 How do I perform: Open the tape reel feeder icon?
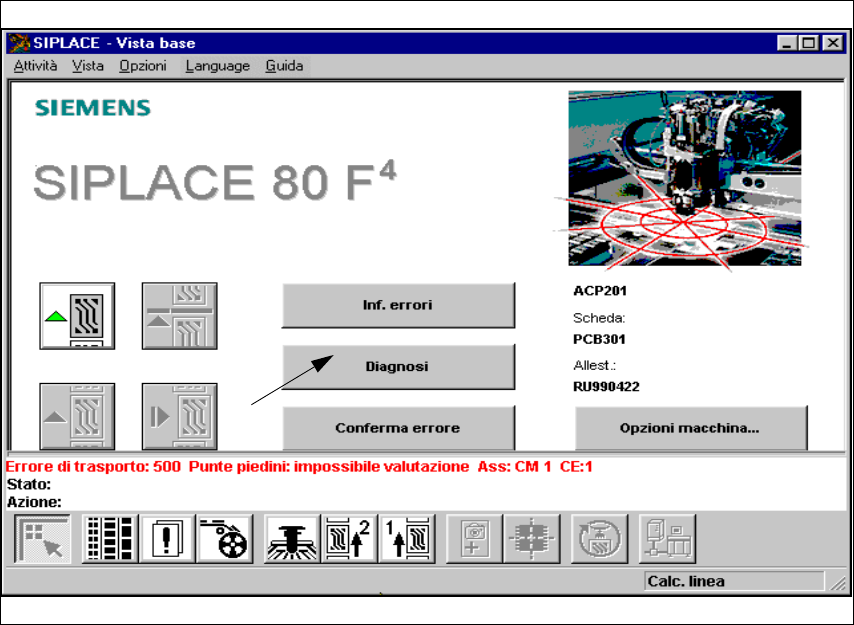click(224, 538)
